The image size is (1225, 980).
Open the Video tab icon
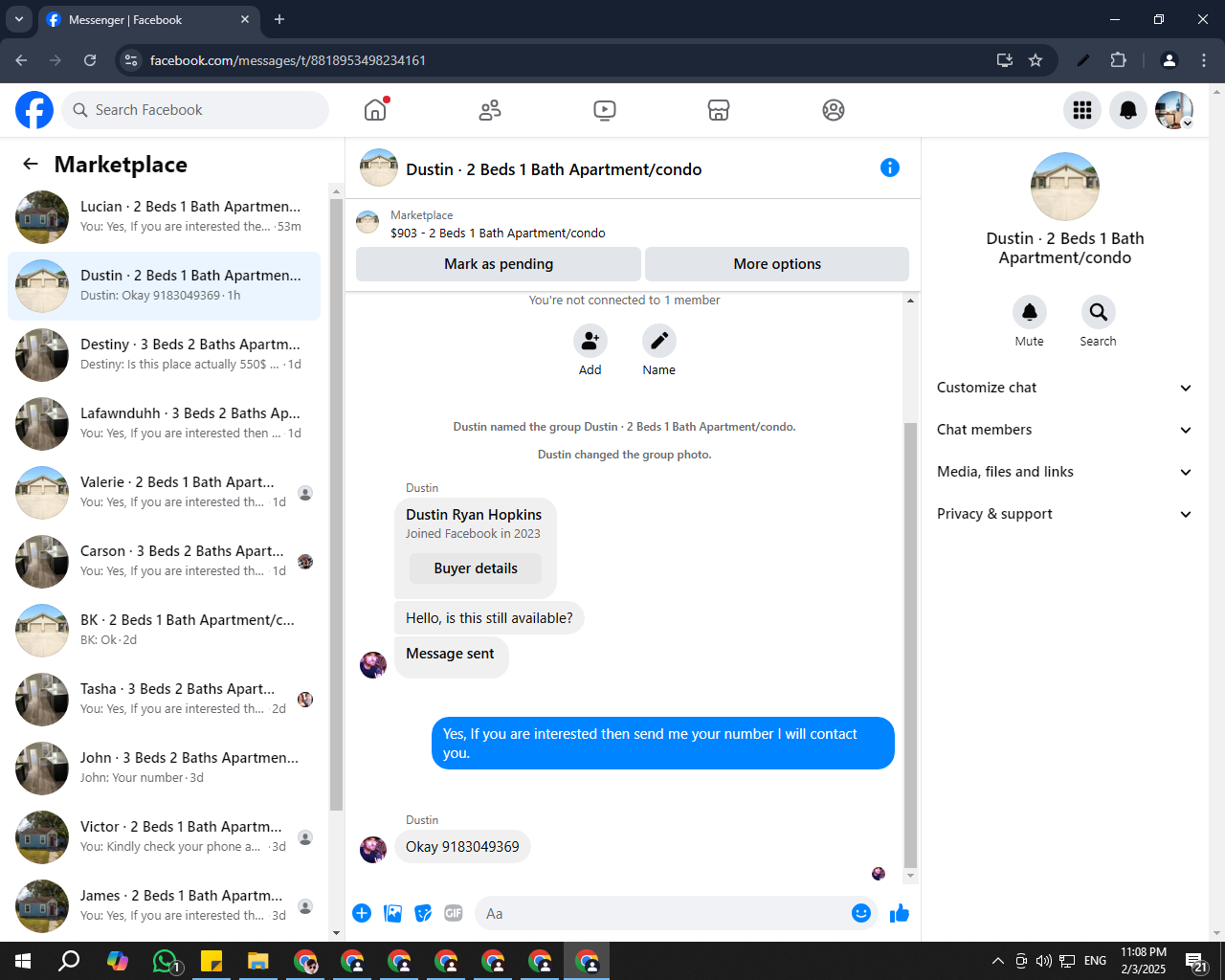pos(605,110)
